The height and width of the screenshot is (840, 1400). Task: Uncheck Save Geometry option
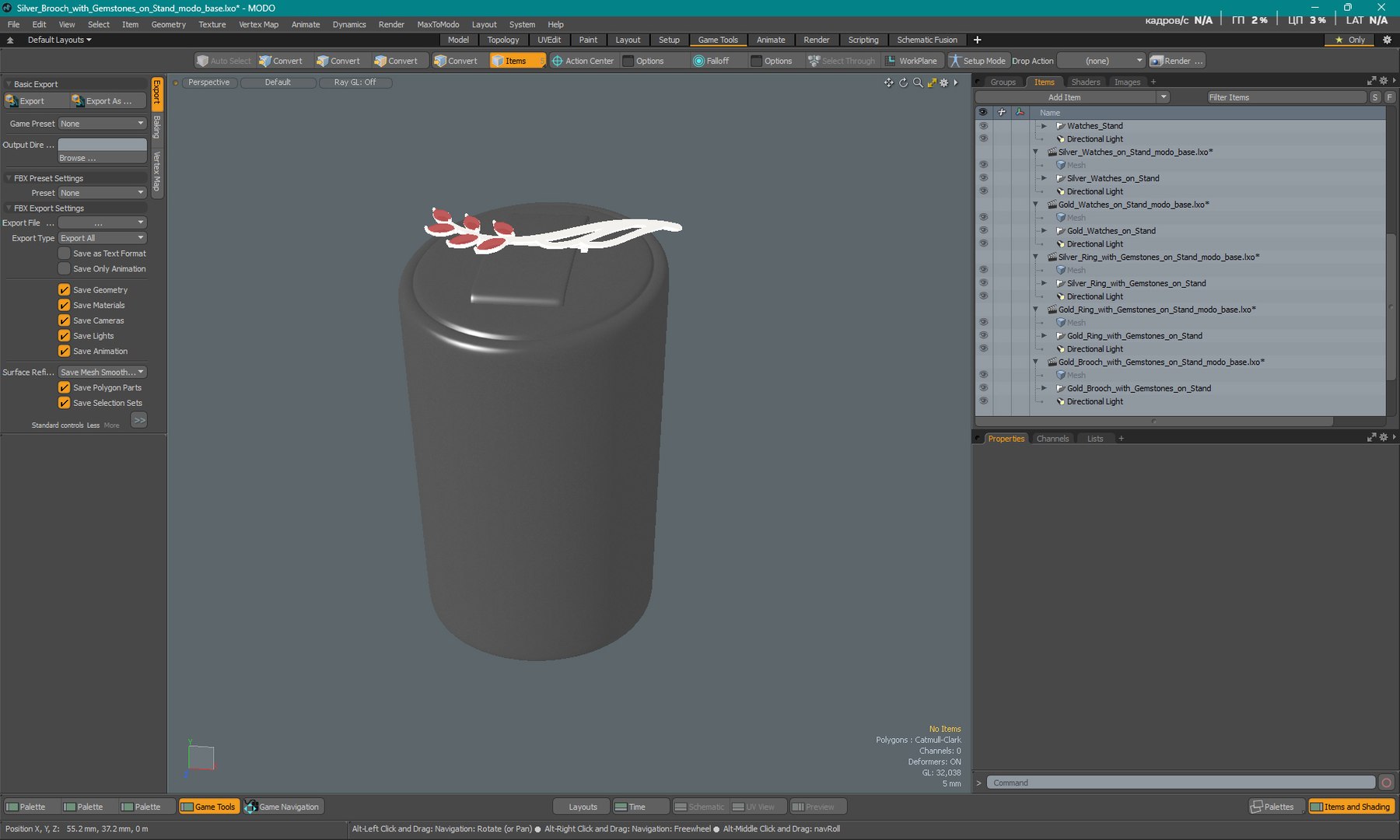pos(65,289)
